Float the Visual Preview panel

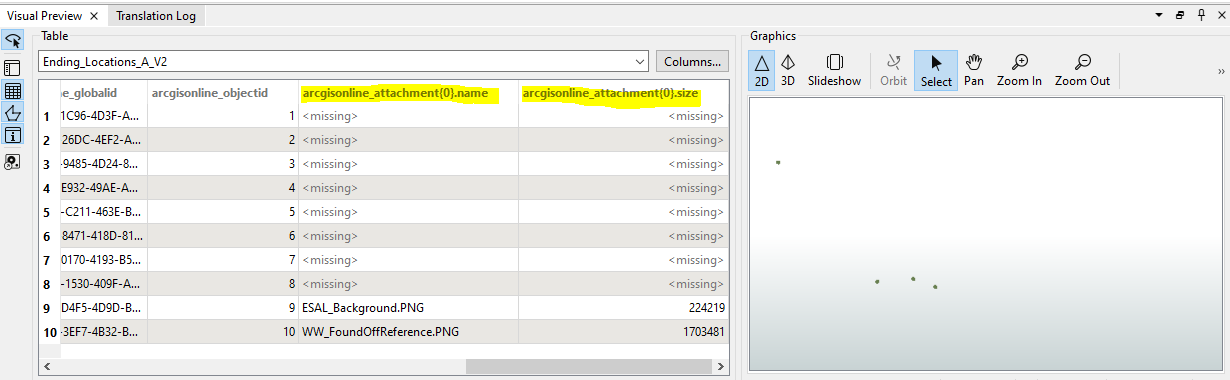[x=1179, y=16]
